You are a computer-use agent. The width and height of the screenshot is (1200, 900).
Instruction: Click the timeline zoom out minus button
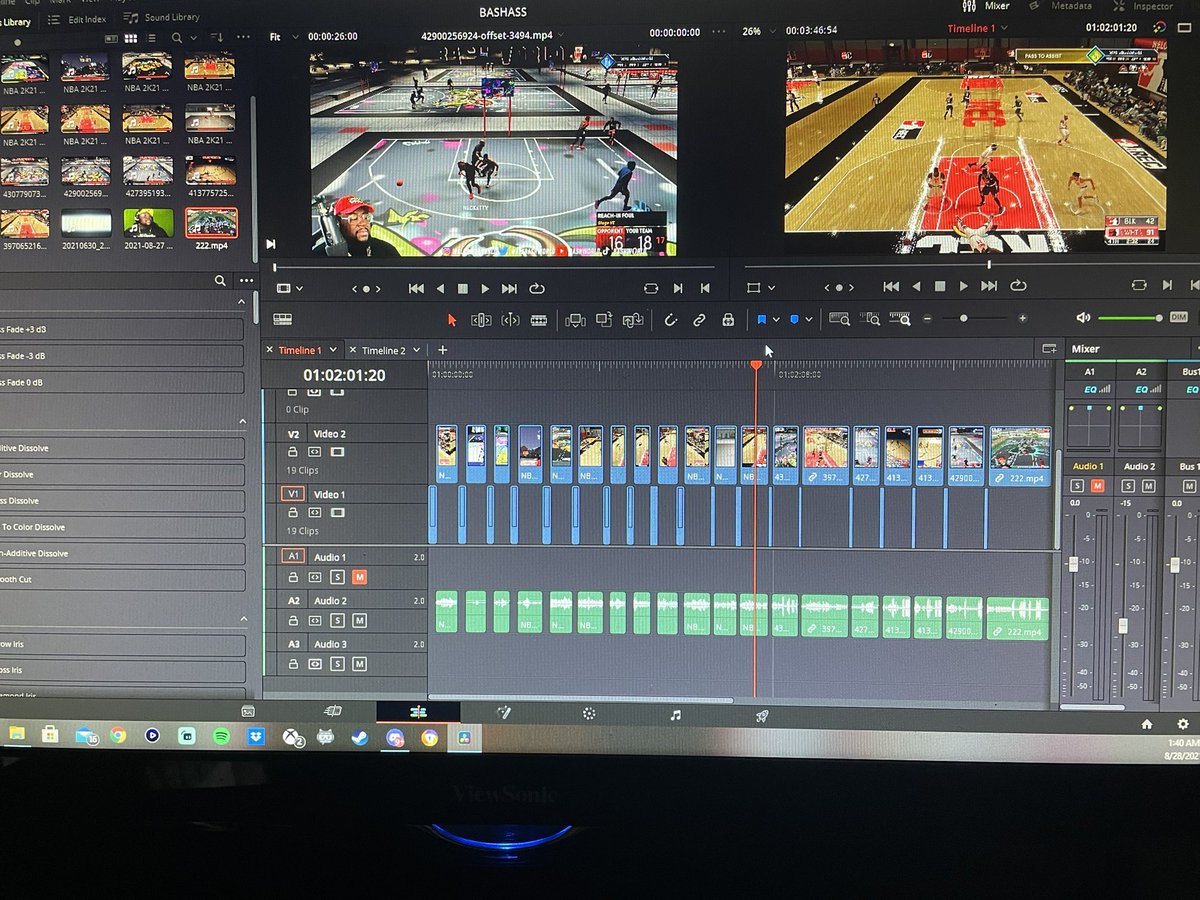coord(929,319)
